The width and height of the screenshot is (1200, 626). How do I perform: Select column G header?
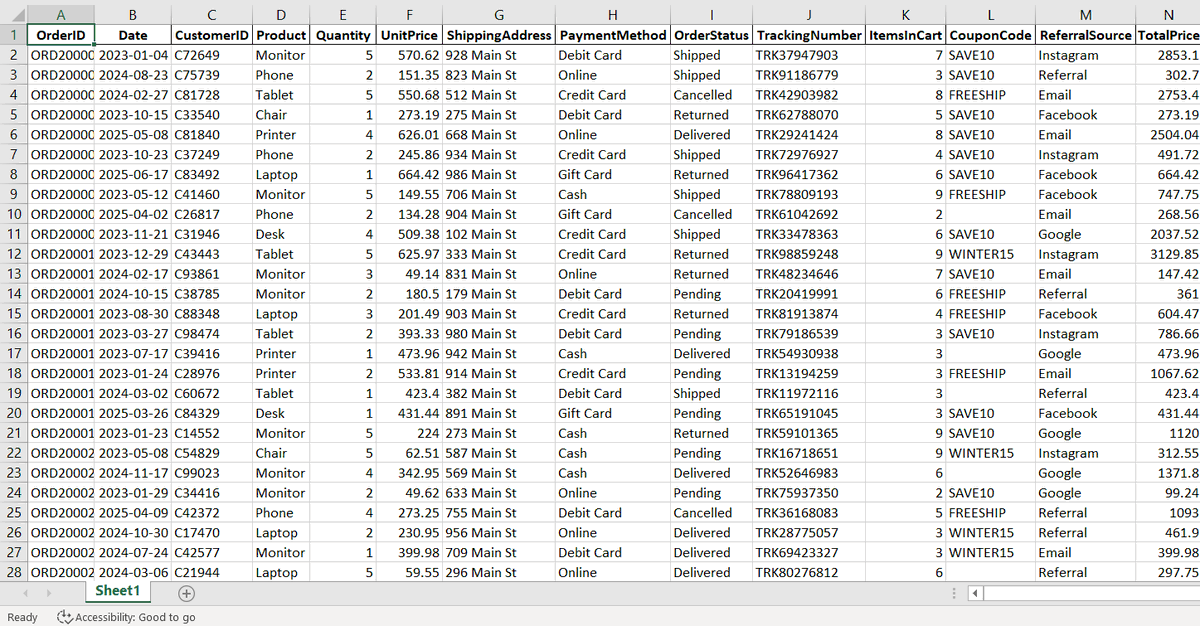point(499,15)
